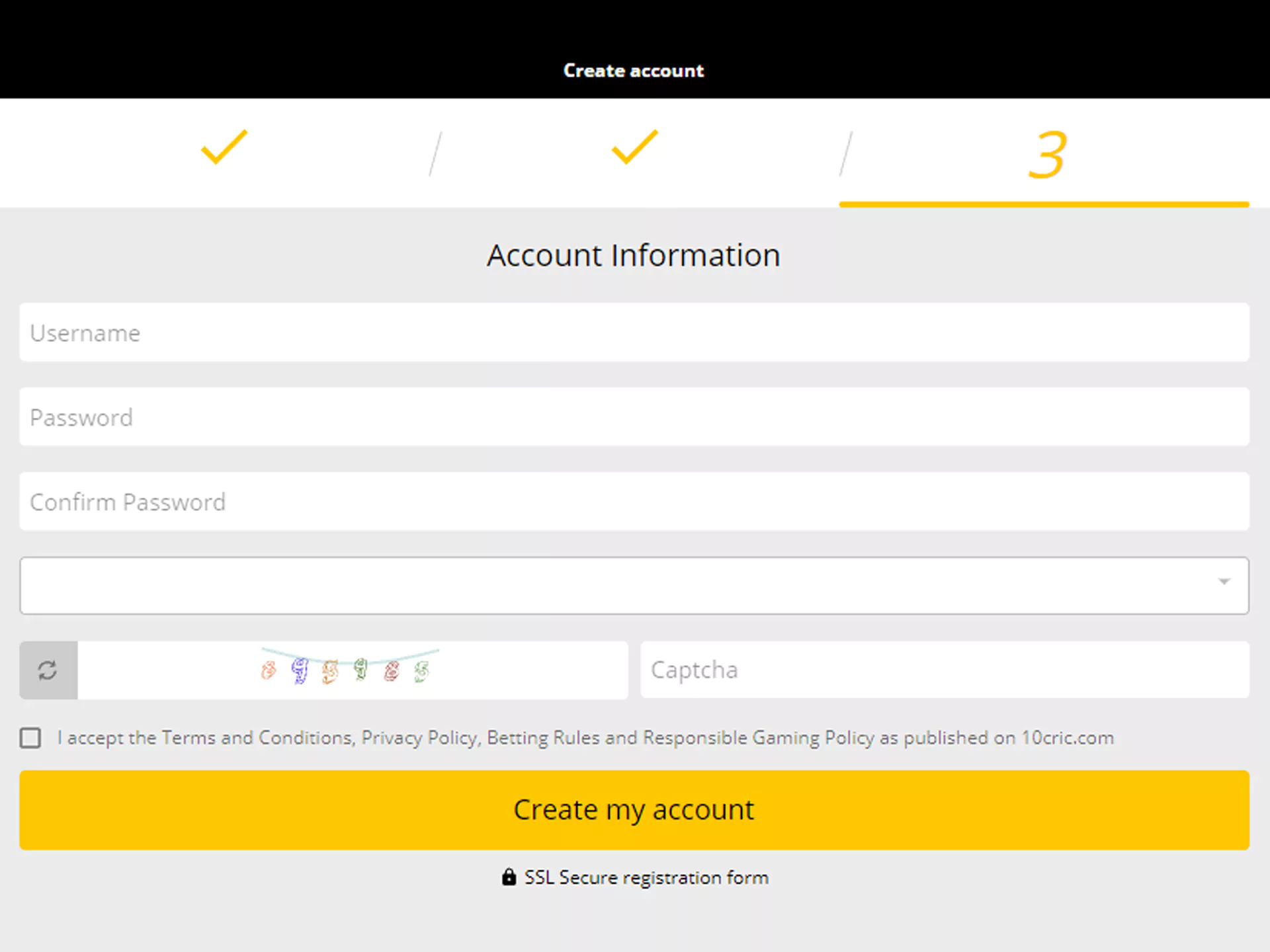
Task: Click the terms acceptance statement text
Action: (585, 738)
